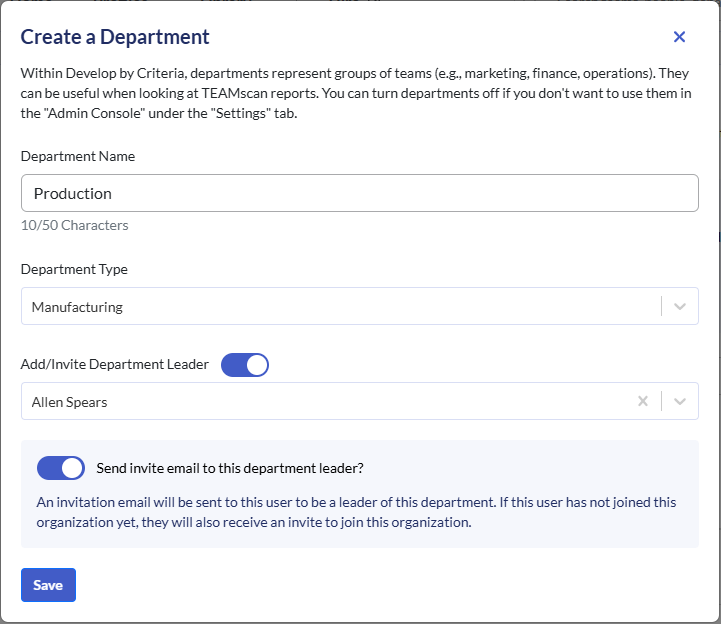Click the Create a Department heading

[115, 37]
